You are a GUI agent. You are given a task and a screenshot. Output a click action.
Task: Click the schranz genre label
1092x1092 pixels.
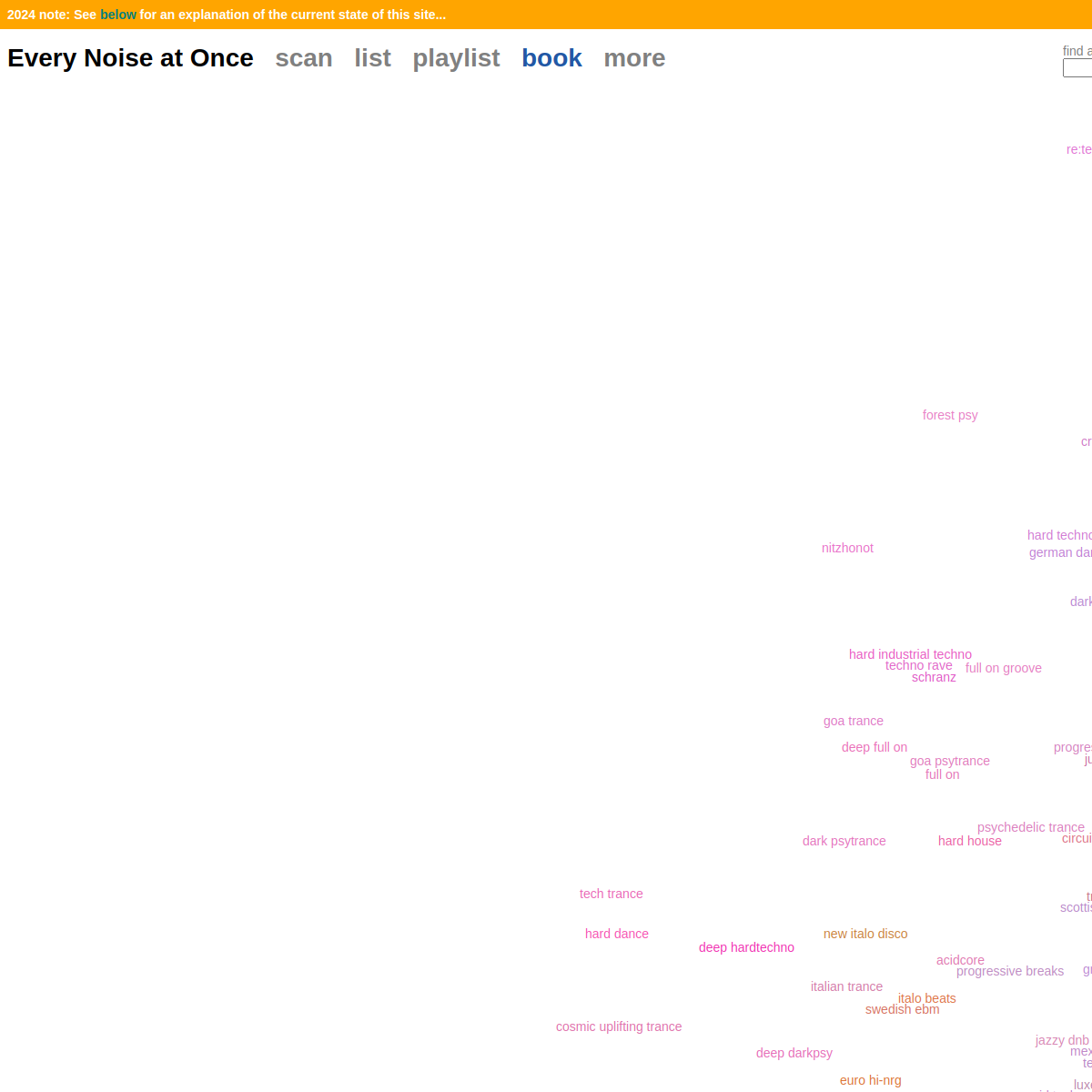click(x=934, y=678)
